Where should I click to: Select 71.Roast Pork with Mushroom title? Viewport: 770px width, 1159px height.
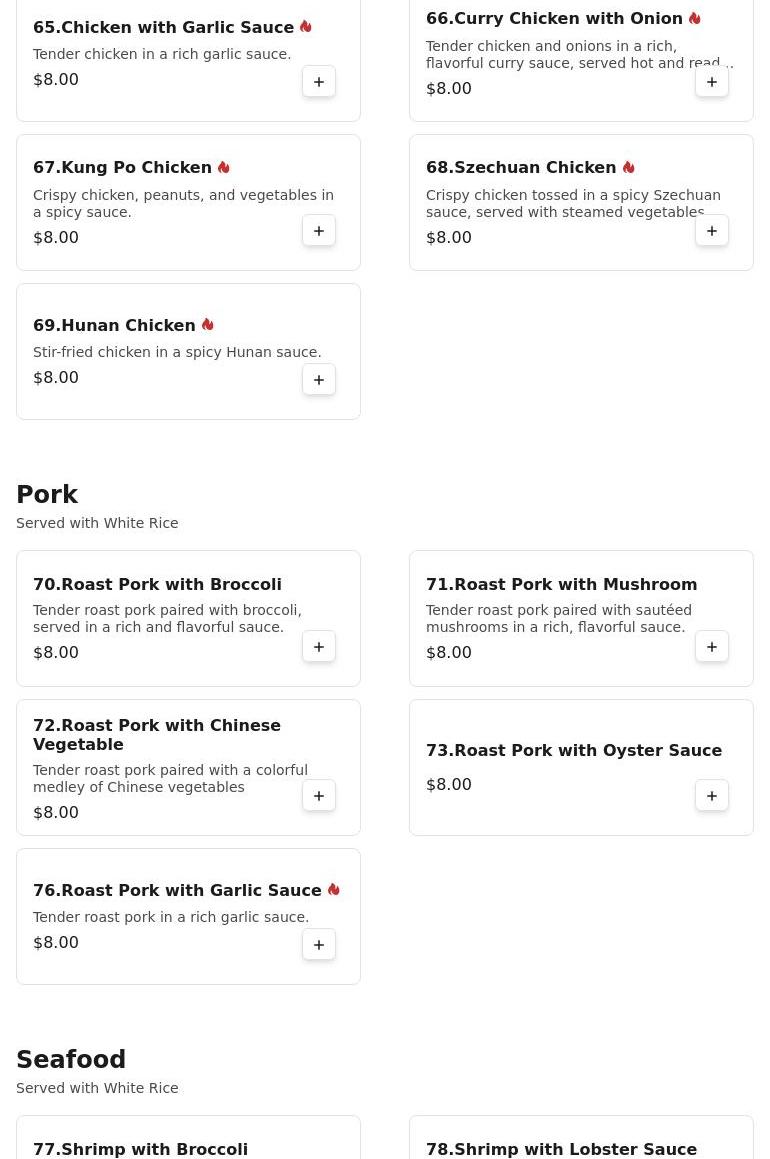tap(561, 584)
